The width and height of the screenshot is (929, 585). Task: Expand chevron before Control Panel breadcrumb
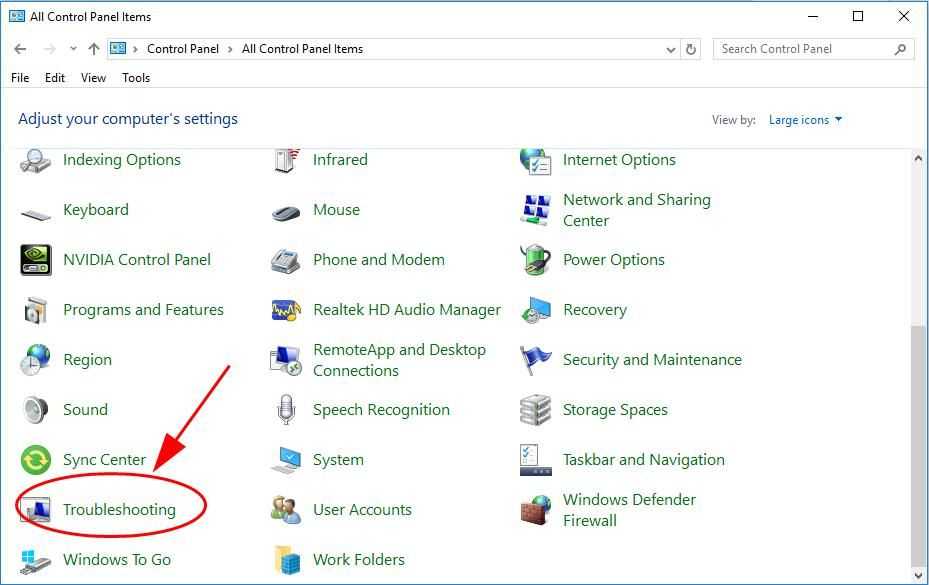coord(135,49)
